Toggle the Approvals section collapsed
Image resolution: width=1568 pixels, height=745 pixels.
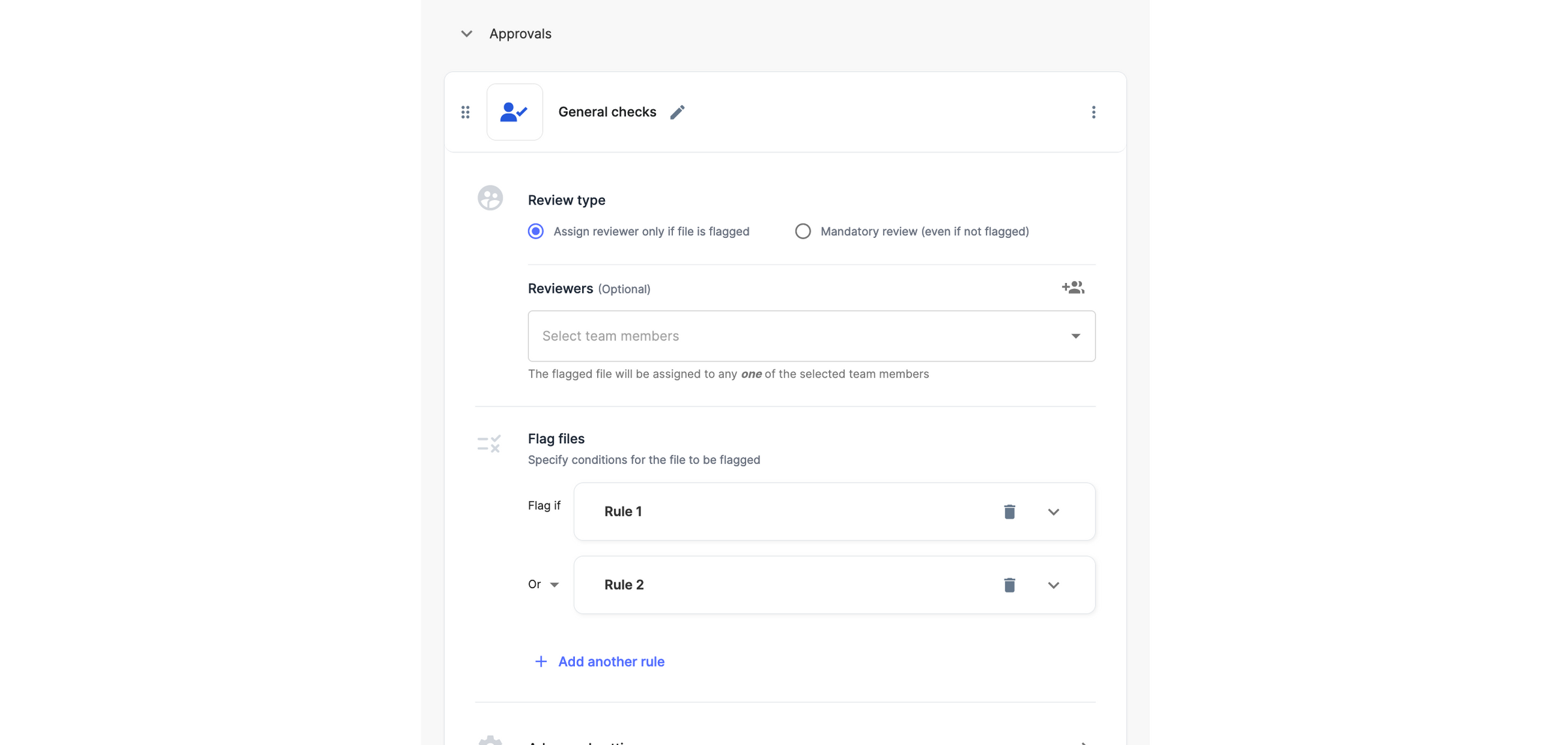click(465, 32)
